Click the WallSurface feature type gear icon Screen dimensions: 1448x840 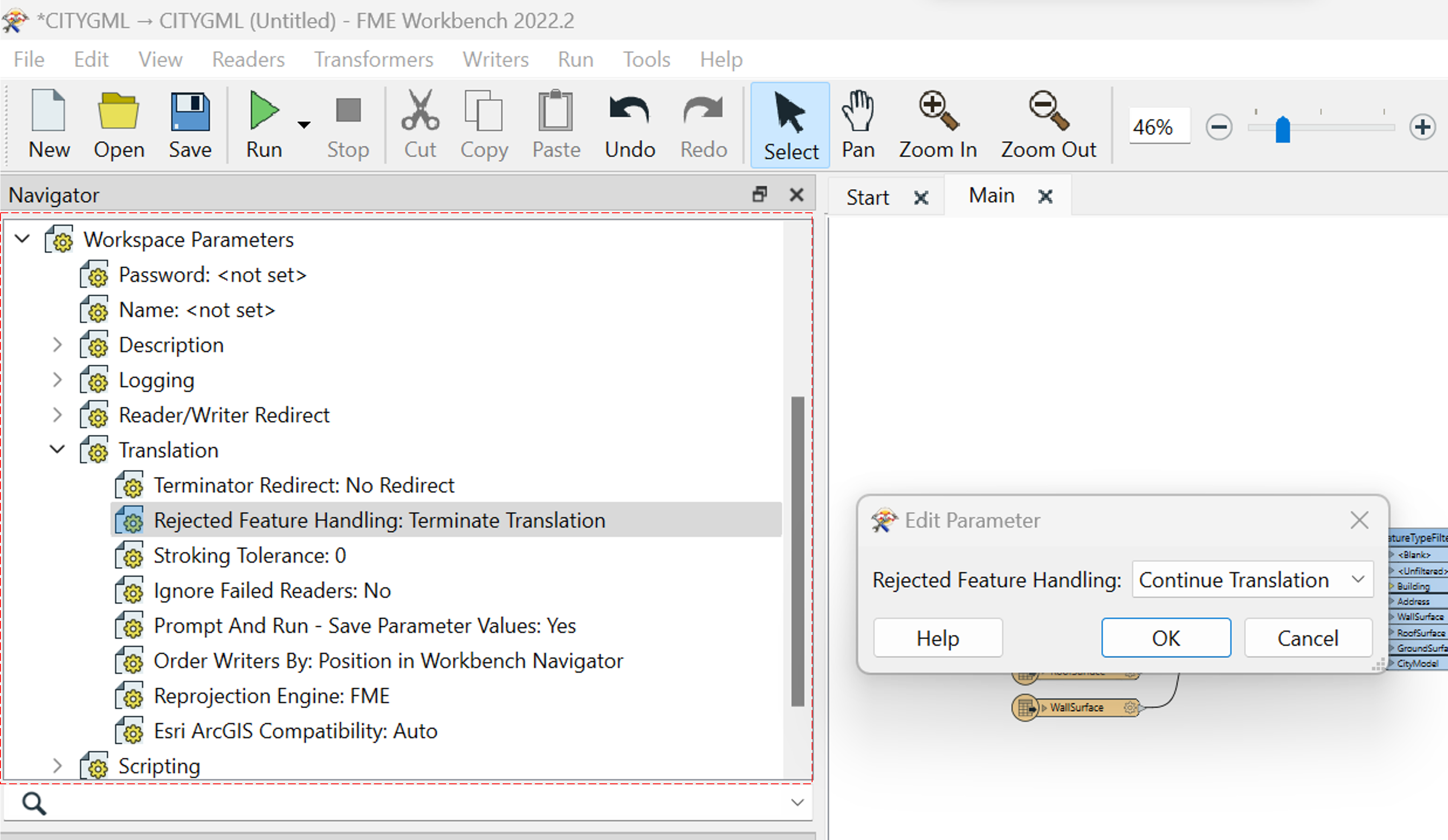(x=1130, y=707)
